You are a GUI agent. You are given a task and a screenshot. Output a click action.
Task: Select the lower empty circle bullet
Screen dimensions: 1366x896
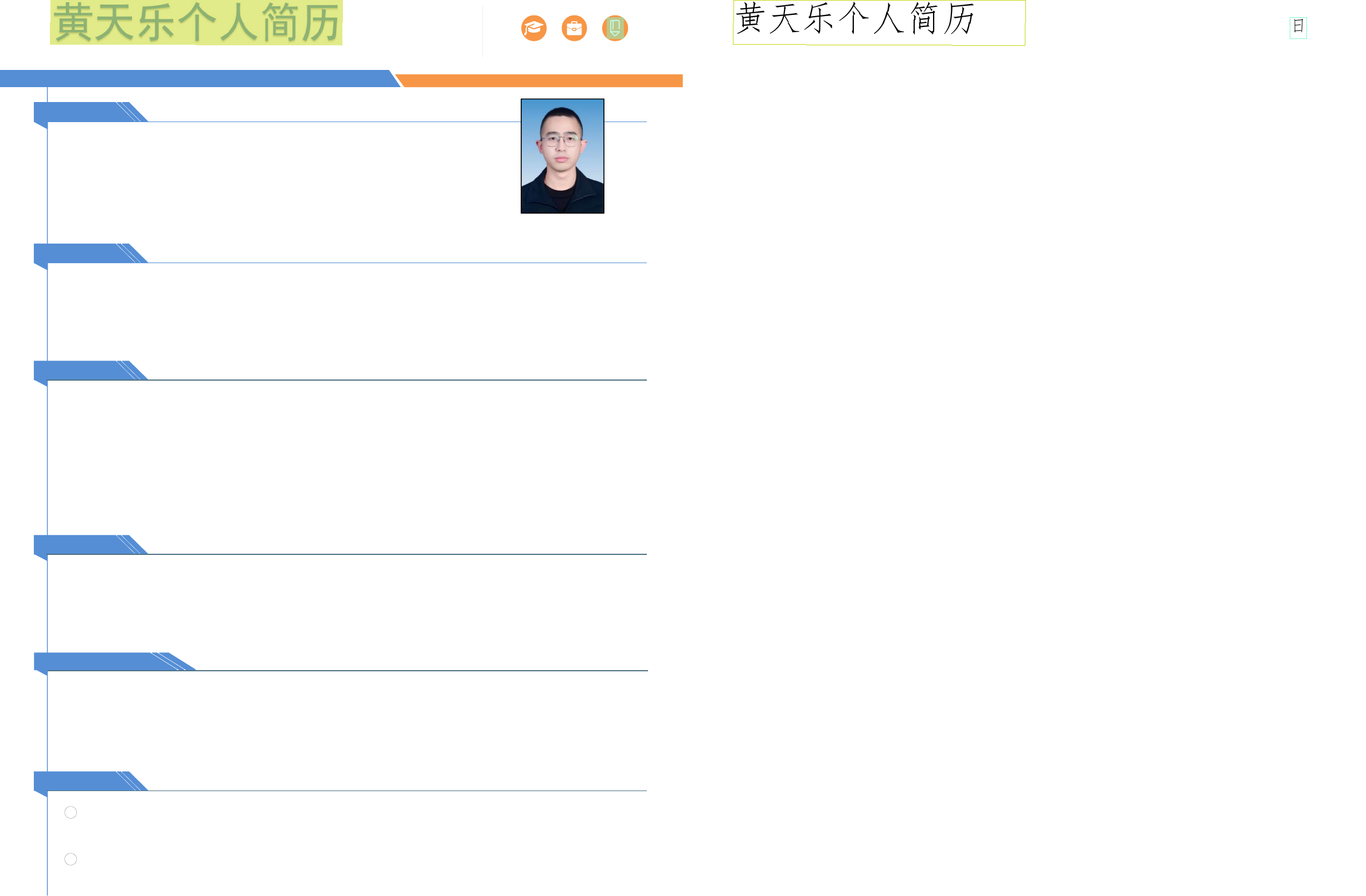pyautogui.click(x=71, y=859)
